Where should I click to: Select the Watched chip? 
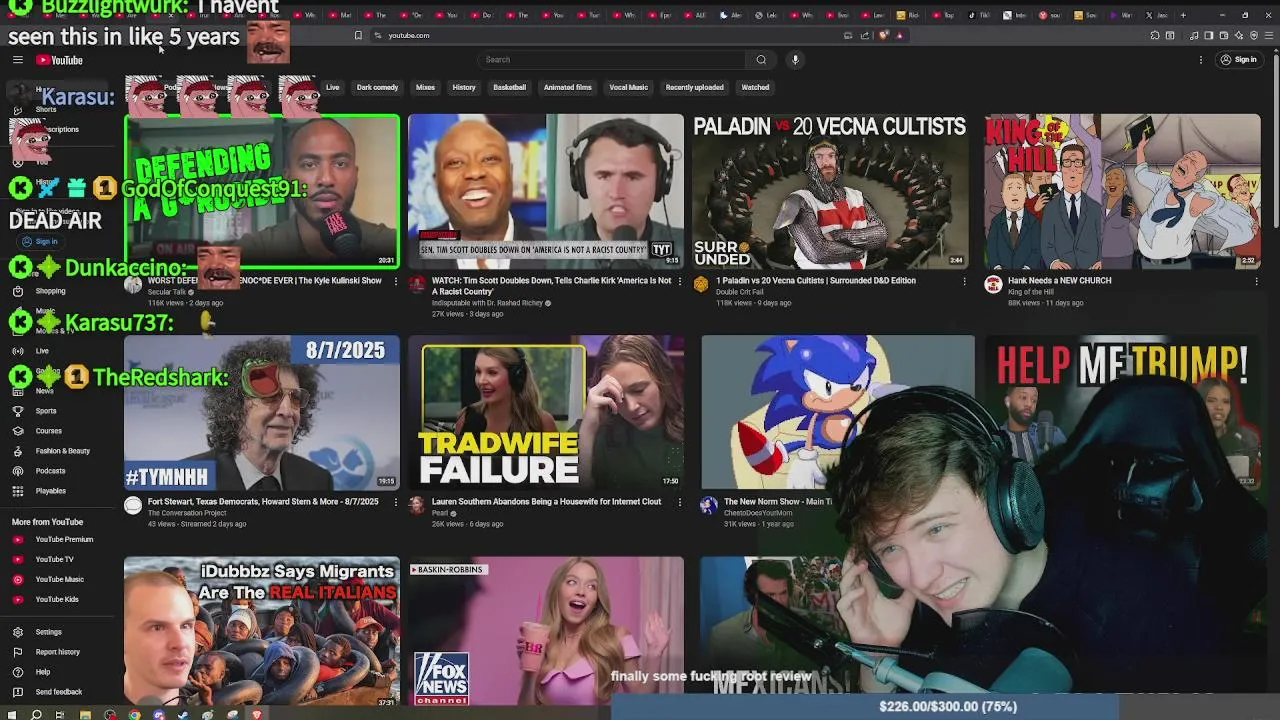click(755, 87)
